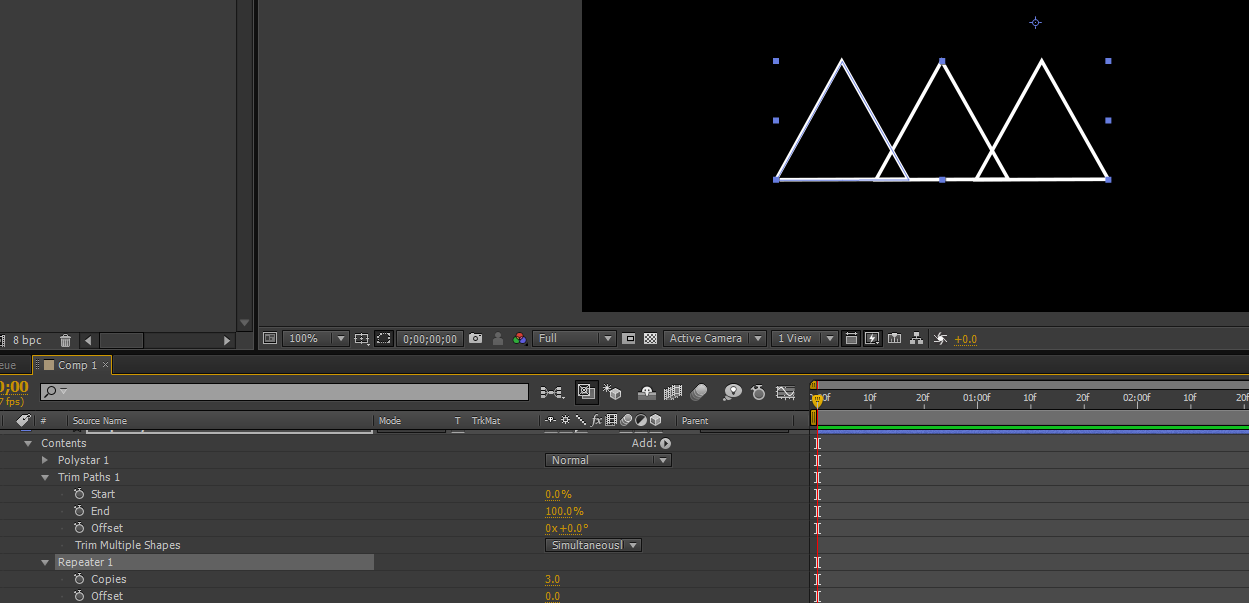Toggle the Motion Blur enable switch

tap(699, 393)
